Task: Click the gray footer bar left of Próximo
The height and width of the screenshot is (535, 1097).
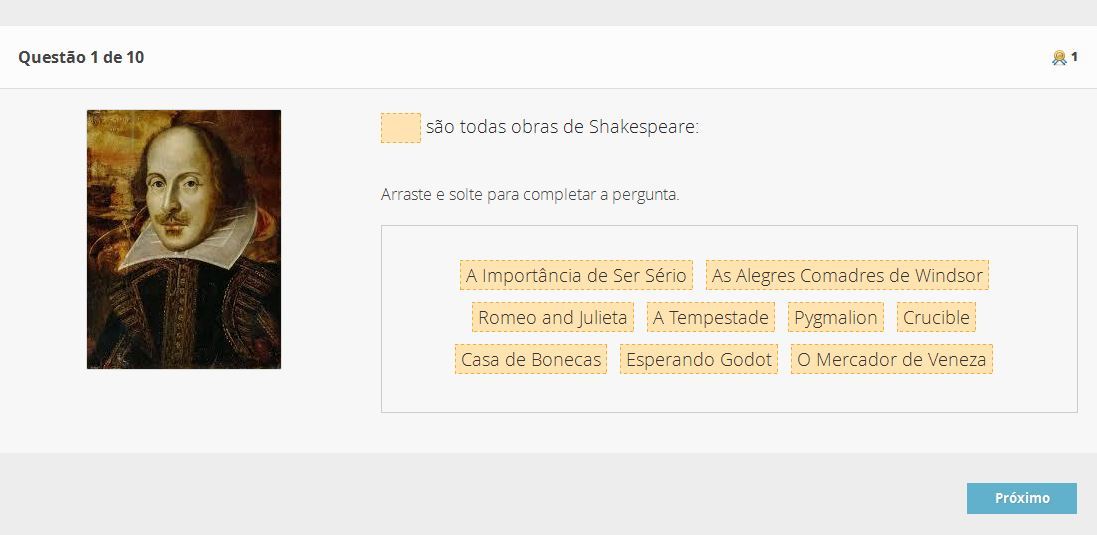Action: pyautogui.click(x=500, y=497)
